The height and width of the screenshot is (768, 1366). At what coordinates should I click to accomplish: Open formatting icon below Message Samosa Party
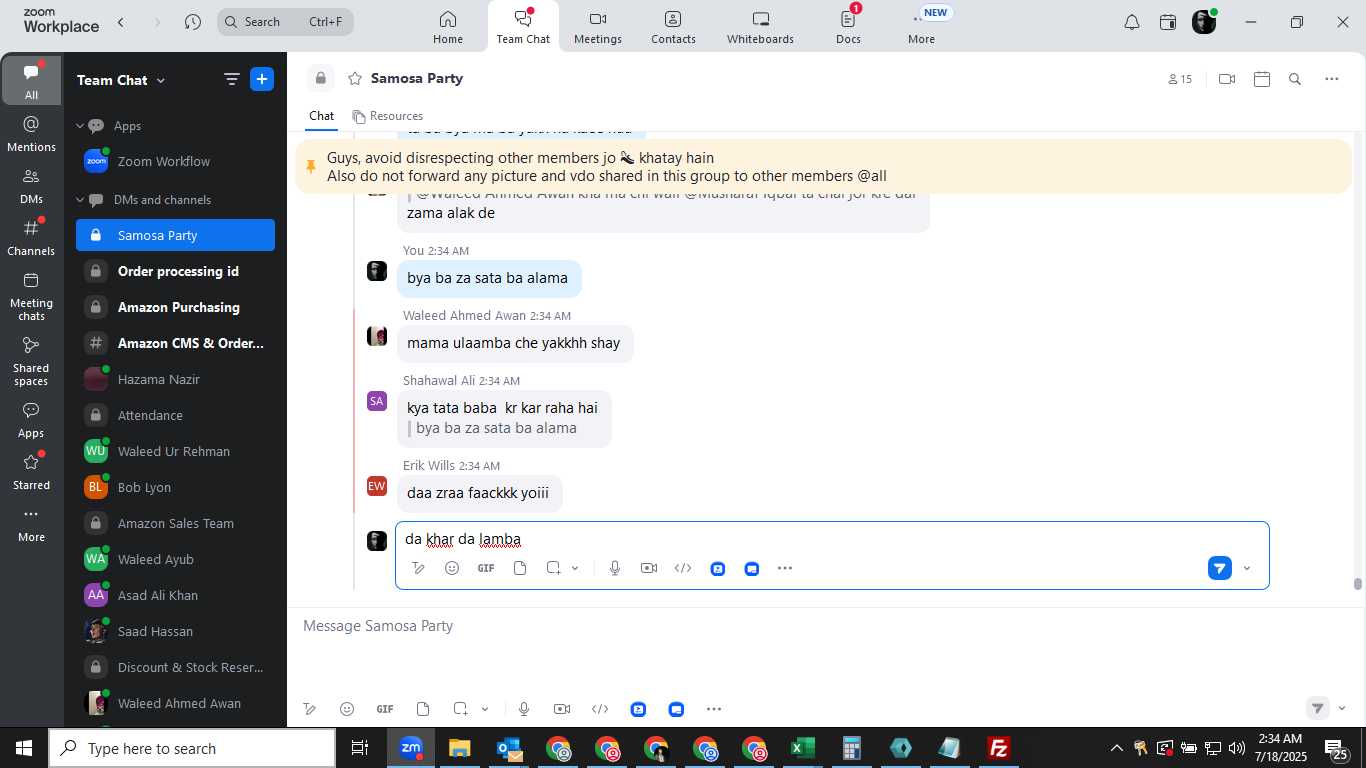tap(310, 709)
